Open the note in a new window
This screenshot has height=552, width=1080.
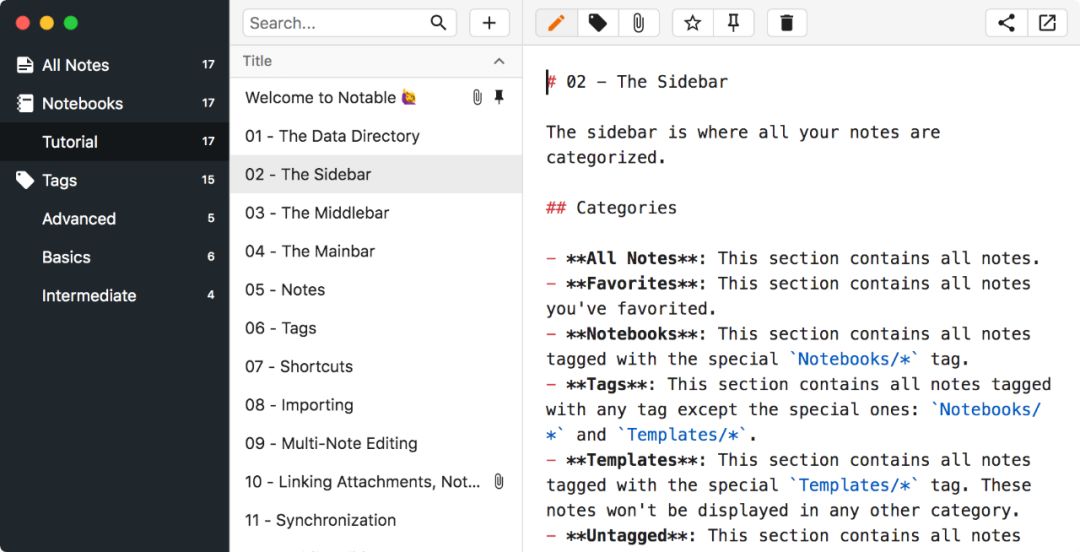1047,23
